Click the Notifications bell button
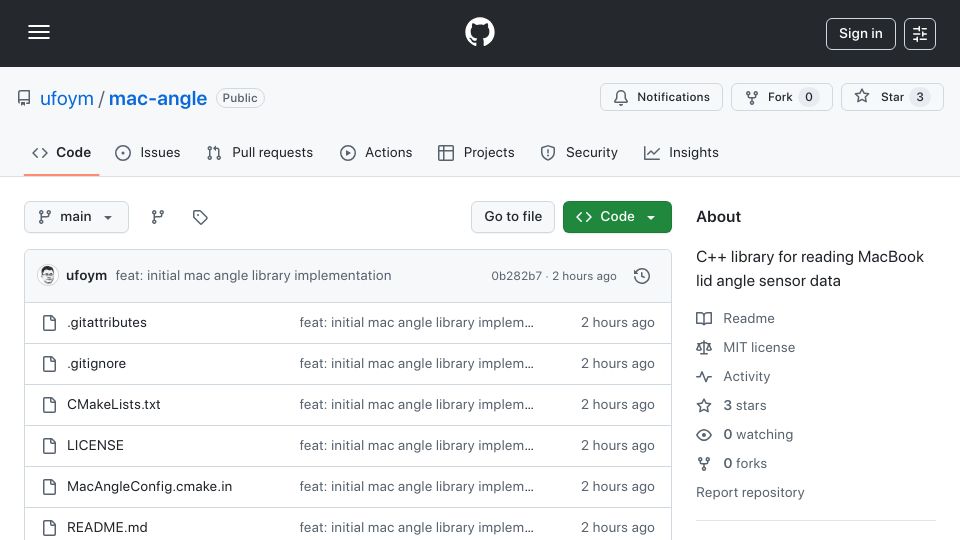Viewport: 960px width, 540px height. click(x=661, y=97)
